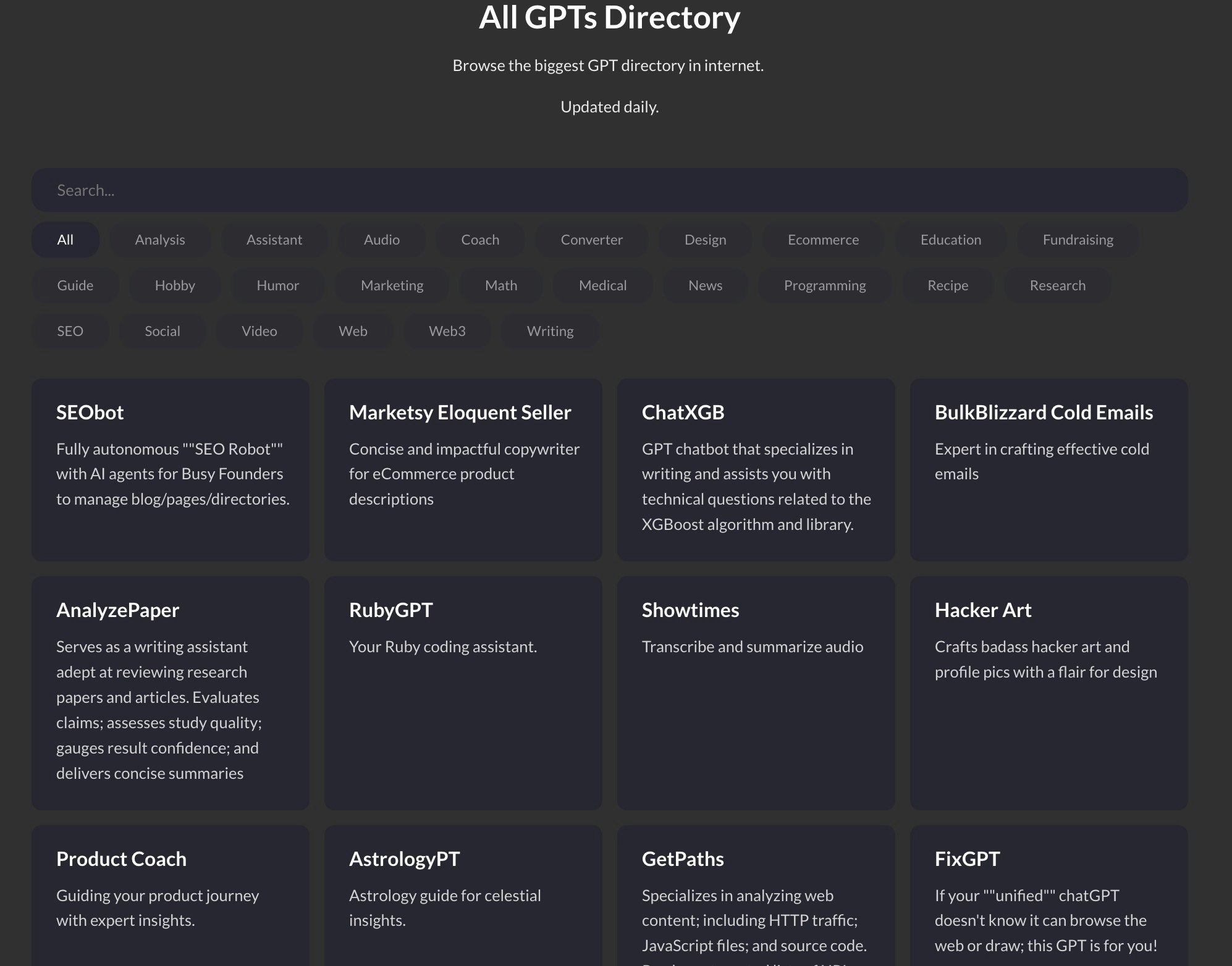
Task: Select the Medical category filter
Action: click(x=602, y=285)
